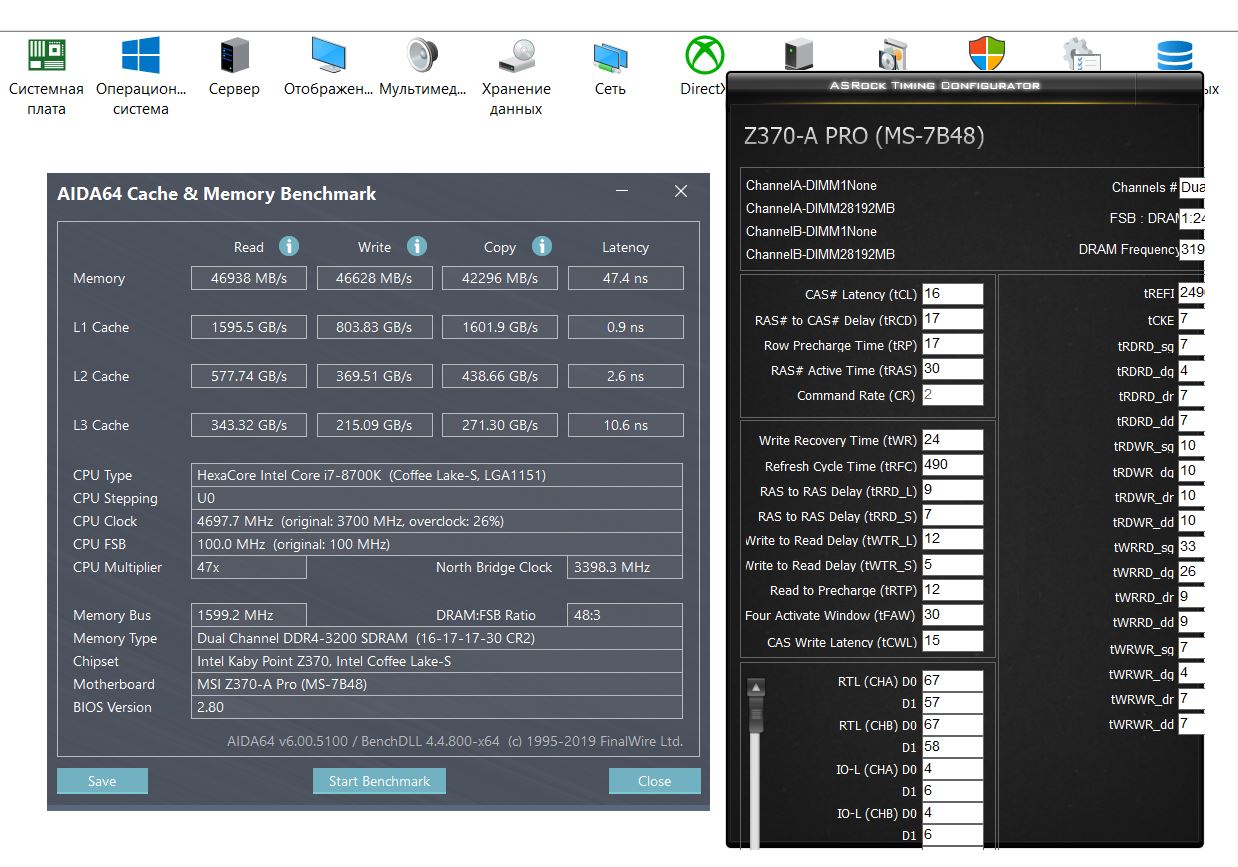
Task: Click the CPU Clock value 4697.7 MHz
Action: tap(437, 521)
